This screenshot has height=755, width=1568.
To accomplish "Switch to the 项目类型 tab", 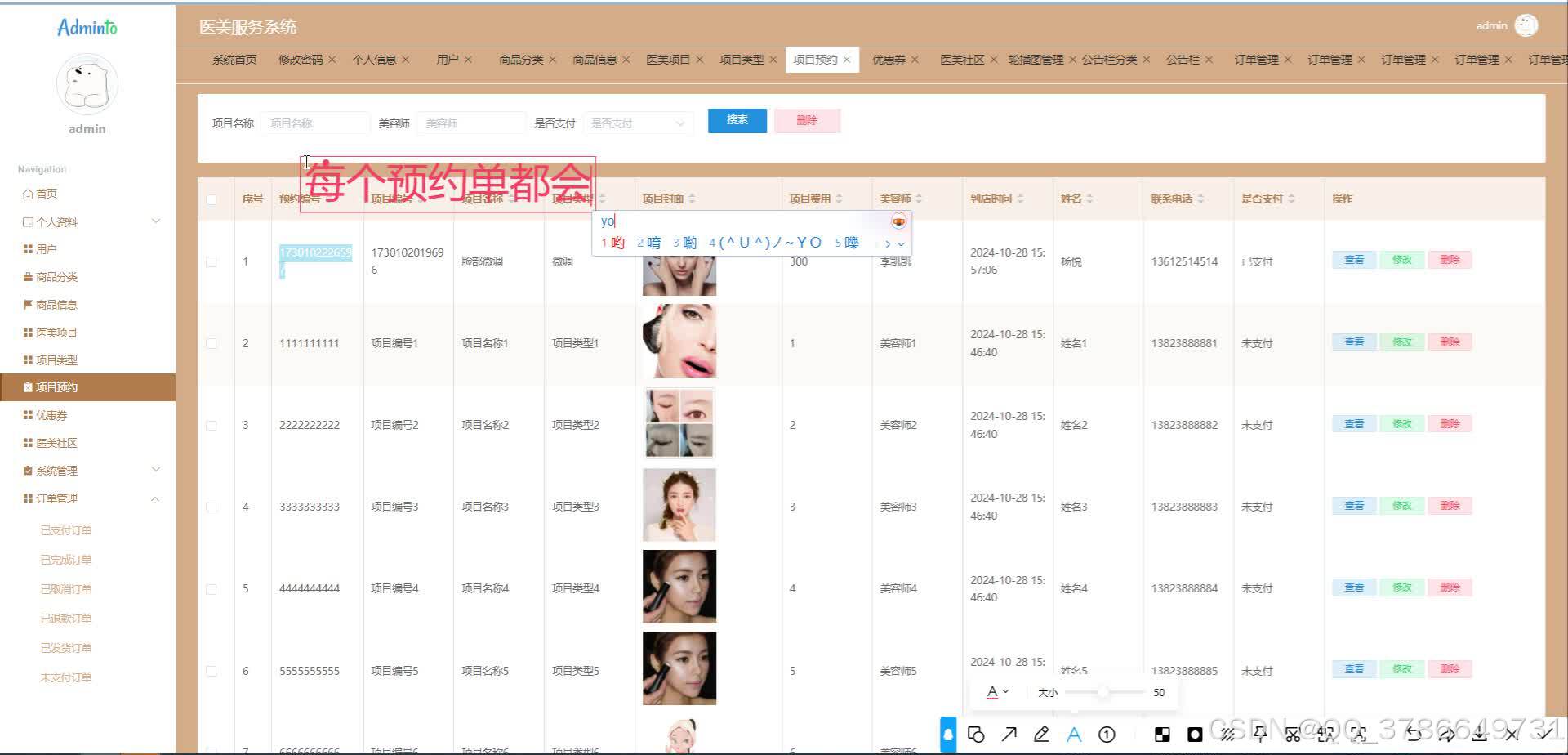I will (x=741, y=60).
